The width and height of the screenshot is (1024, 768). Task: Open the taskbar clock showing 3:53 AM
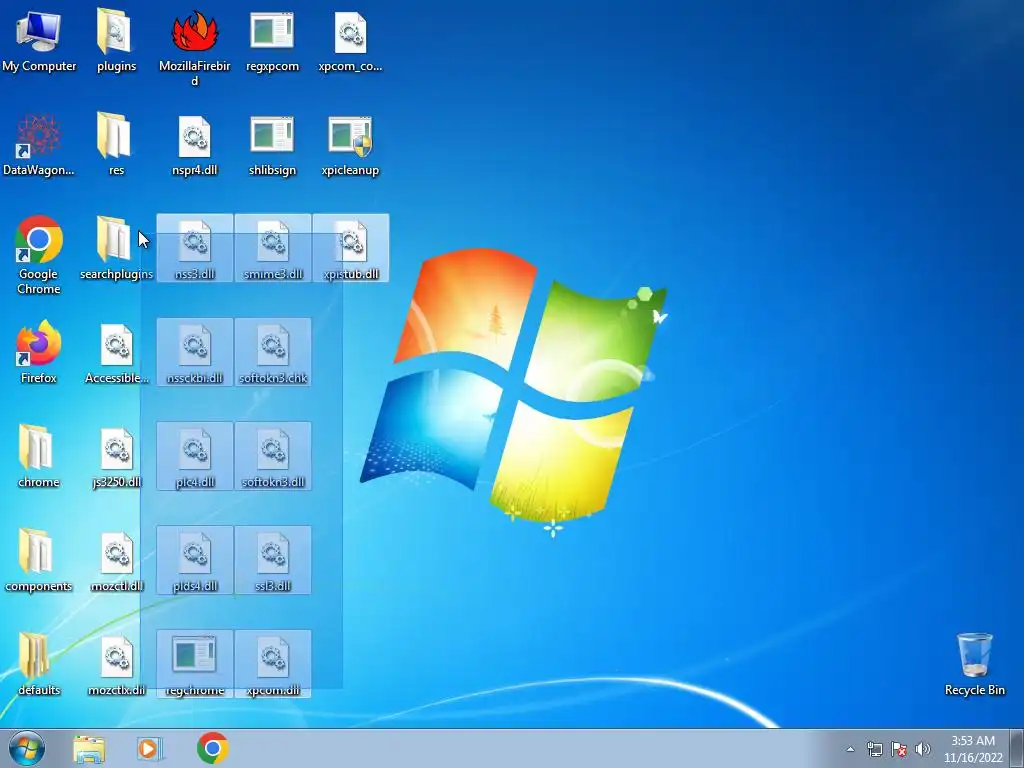(x=973, y=749)
